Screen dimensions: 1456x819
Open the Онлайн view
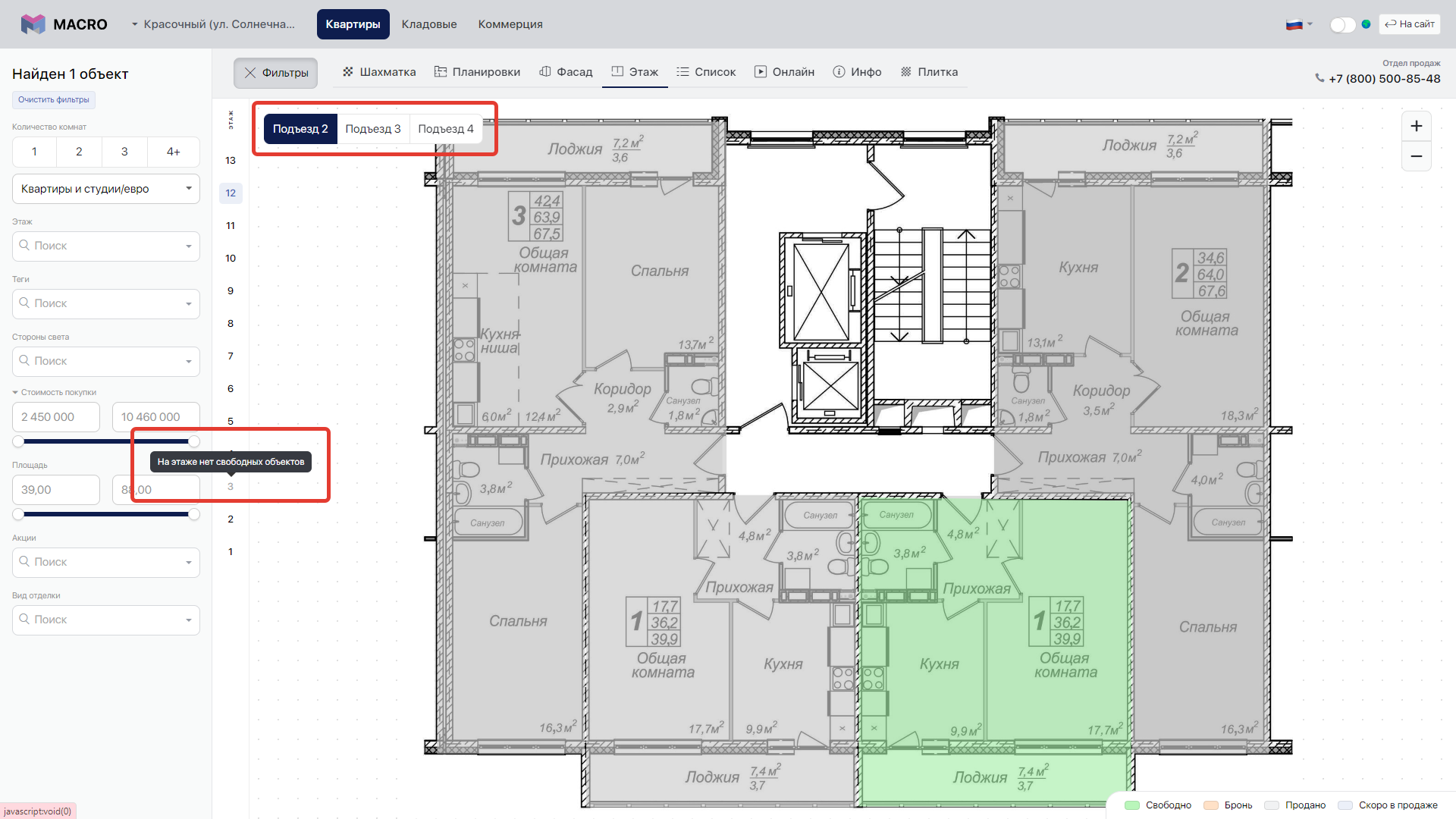pos(784,72)
